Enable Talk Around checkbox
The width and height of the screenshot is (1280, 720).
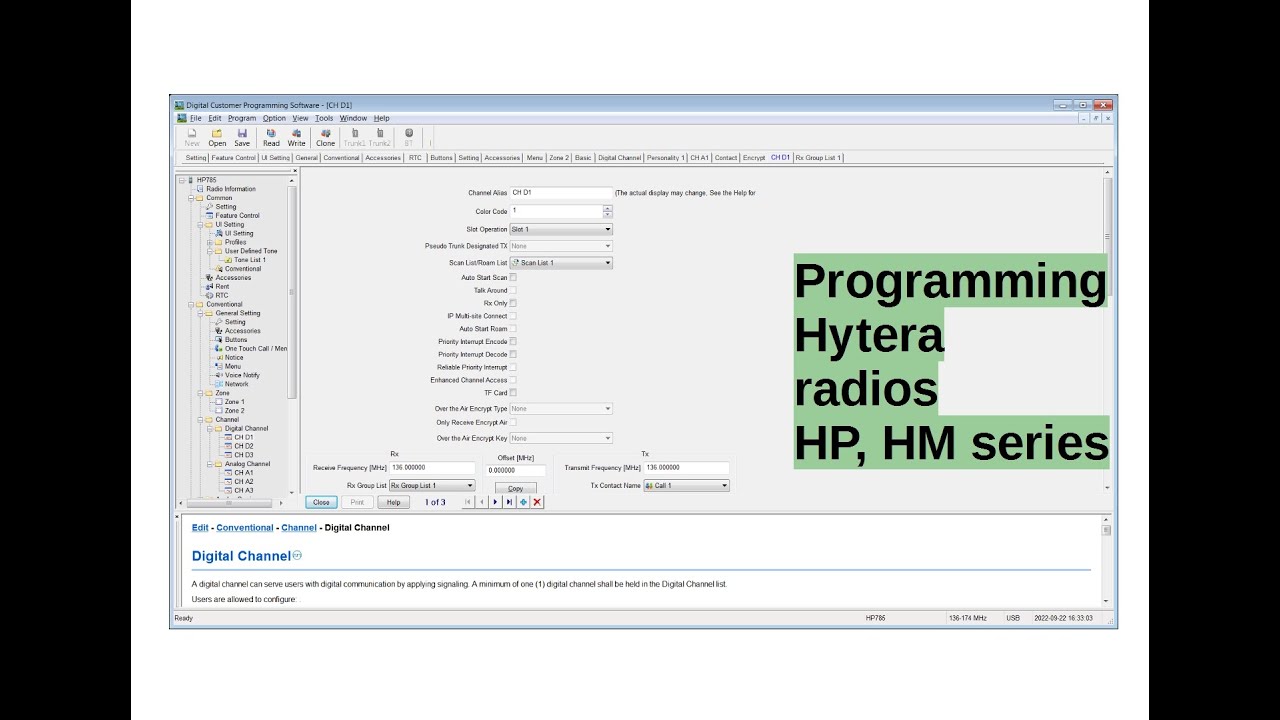pos(513,290)
